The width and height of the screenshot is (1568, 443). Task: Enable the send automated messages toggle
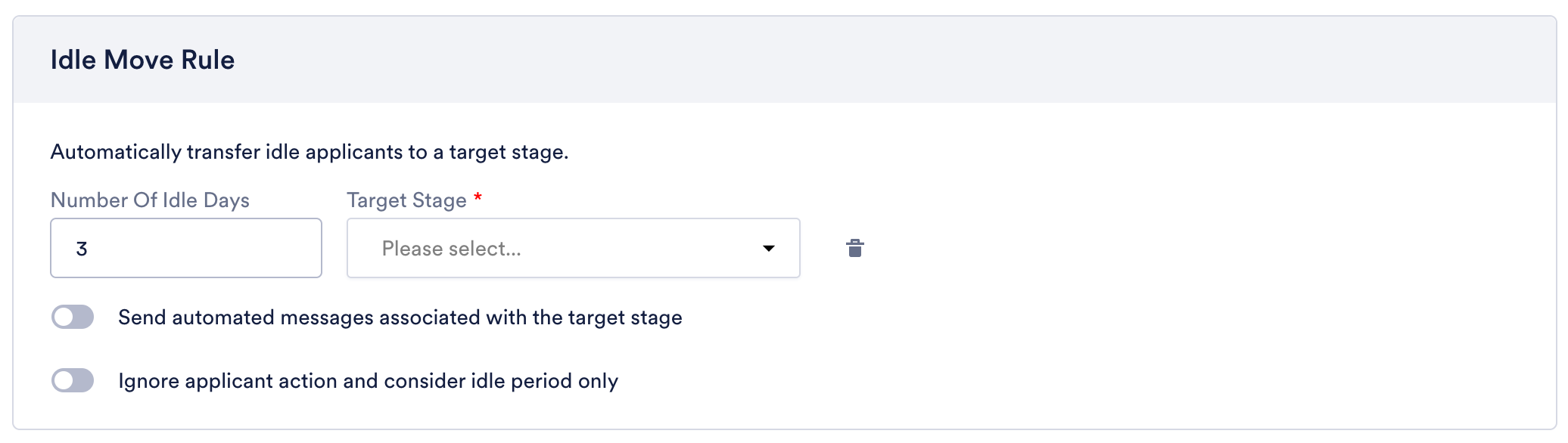point(73,317)
